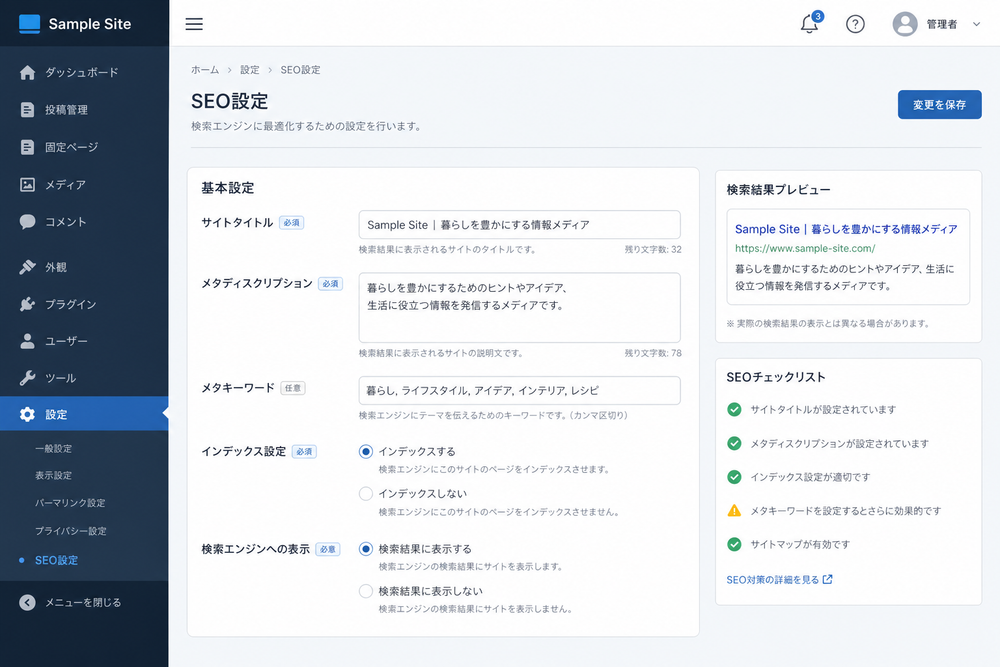
Task: Click the メニューを閉じる arrow icon
Action: click(x=27, y=603)
